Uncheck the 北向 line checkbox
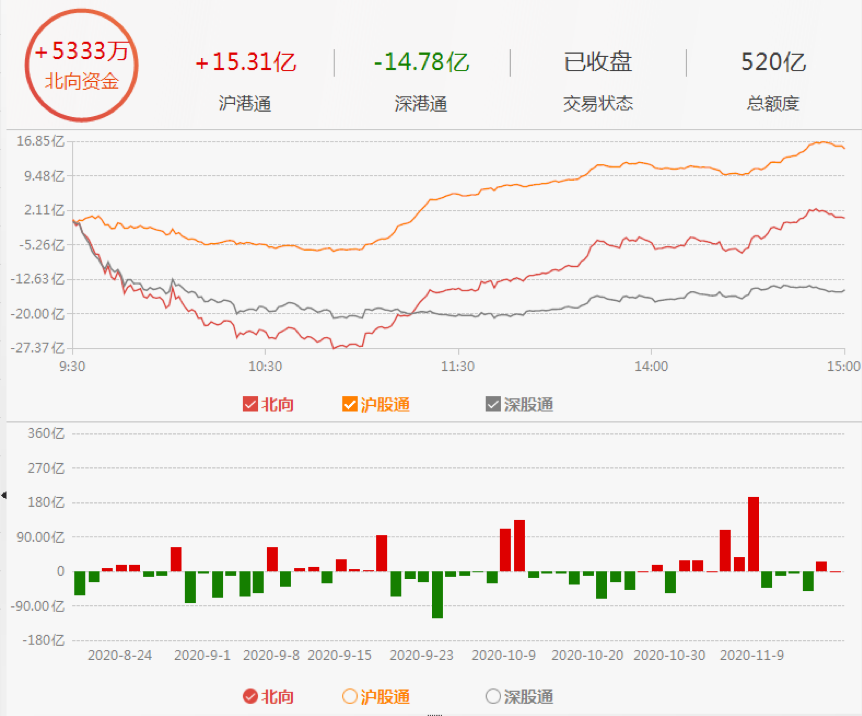The height and width of the screenshot is (716, 862). click(x=250, y=404)
